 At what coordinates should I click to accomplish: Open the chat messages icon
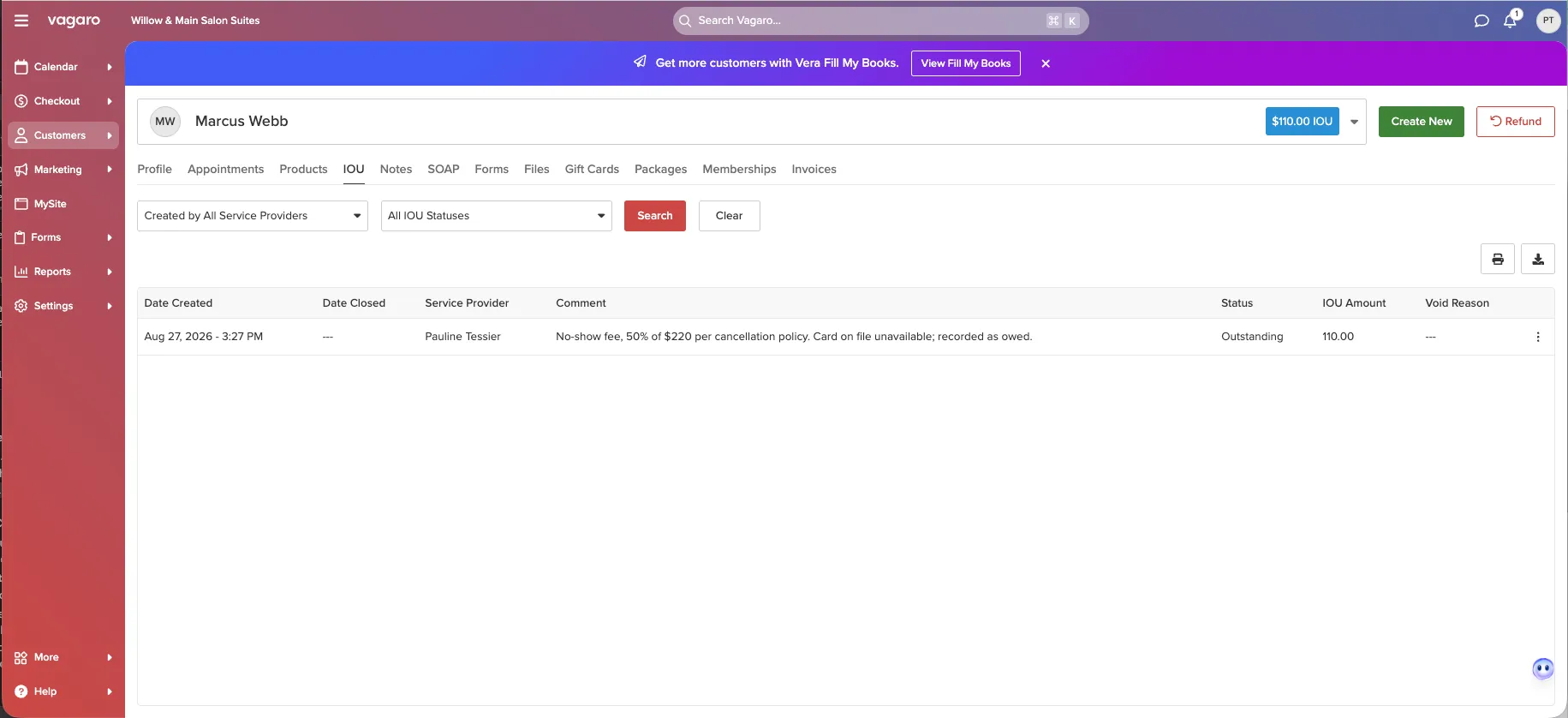pyautogui.click(x=1482, y=21)
